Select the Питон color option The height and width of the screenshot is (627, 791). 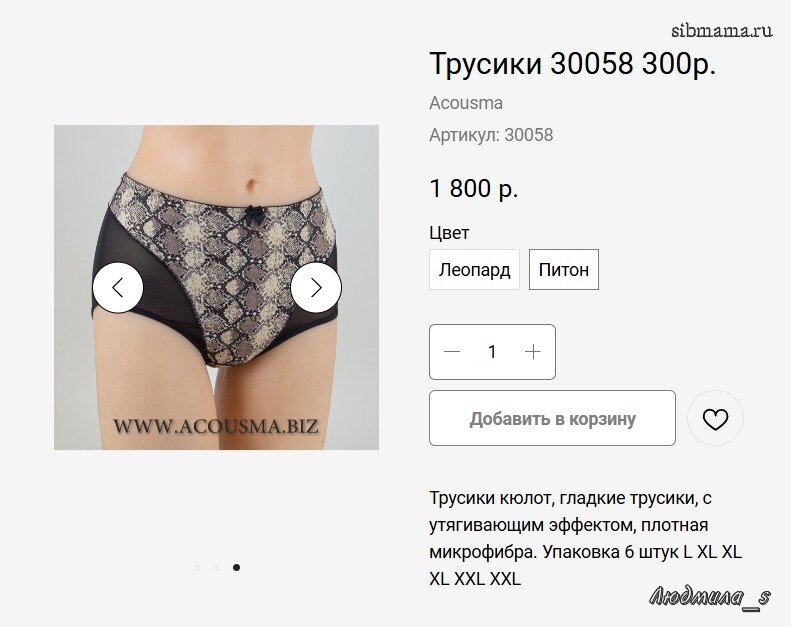563,269
